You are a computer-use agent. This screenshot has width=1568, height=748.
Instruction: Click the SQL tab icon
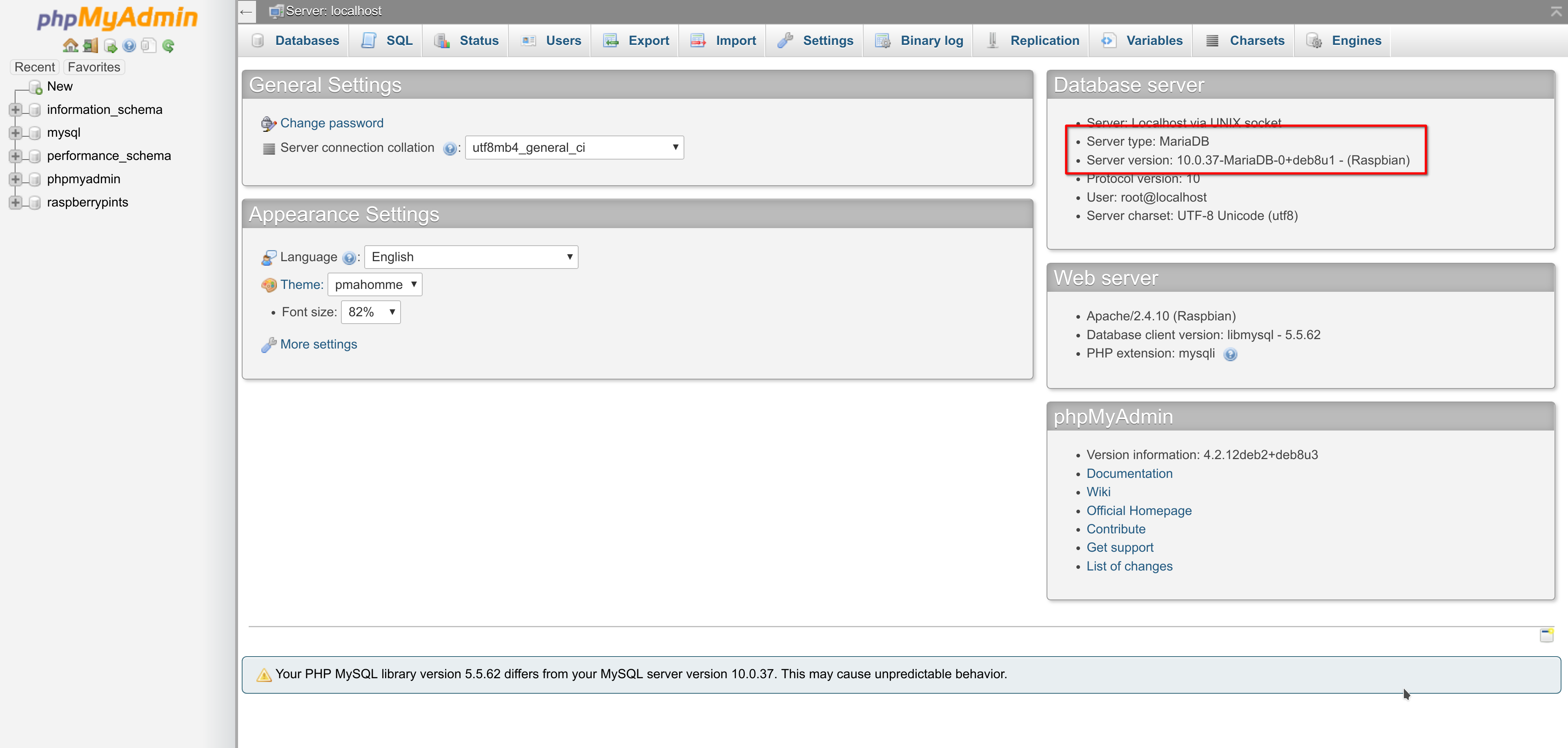click(x=371, y=40)
